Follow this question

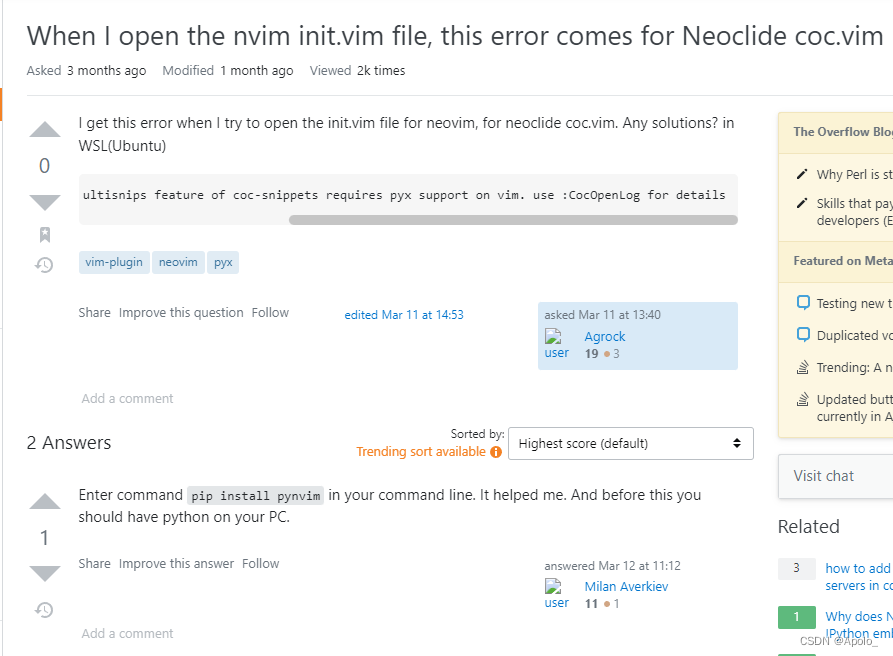[270, 312]
